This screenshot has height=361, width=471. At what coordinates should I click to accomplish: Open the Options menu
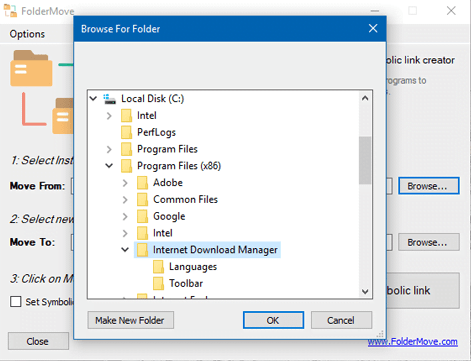[27, 34]
